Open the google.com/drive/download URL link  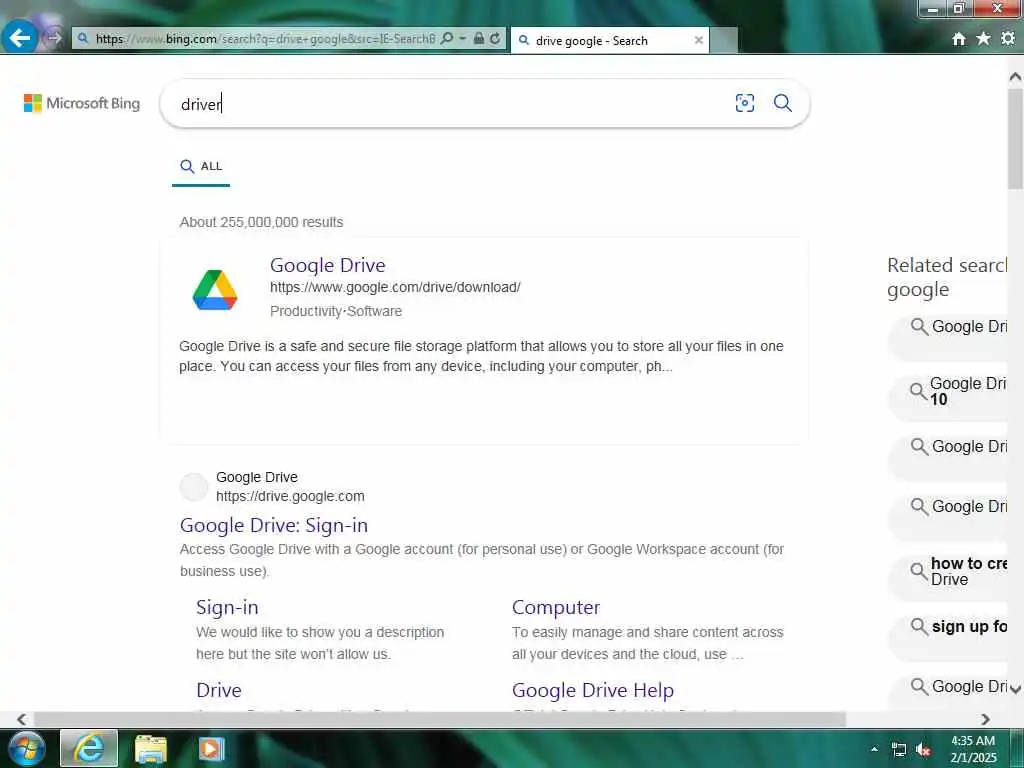[395, 287]
